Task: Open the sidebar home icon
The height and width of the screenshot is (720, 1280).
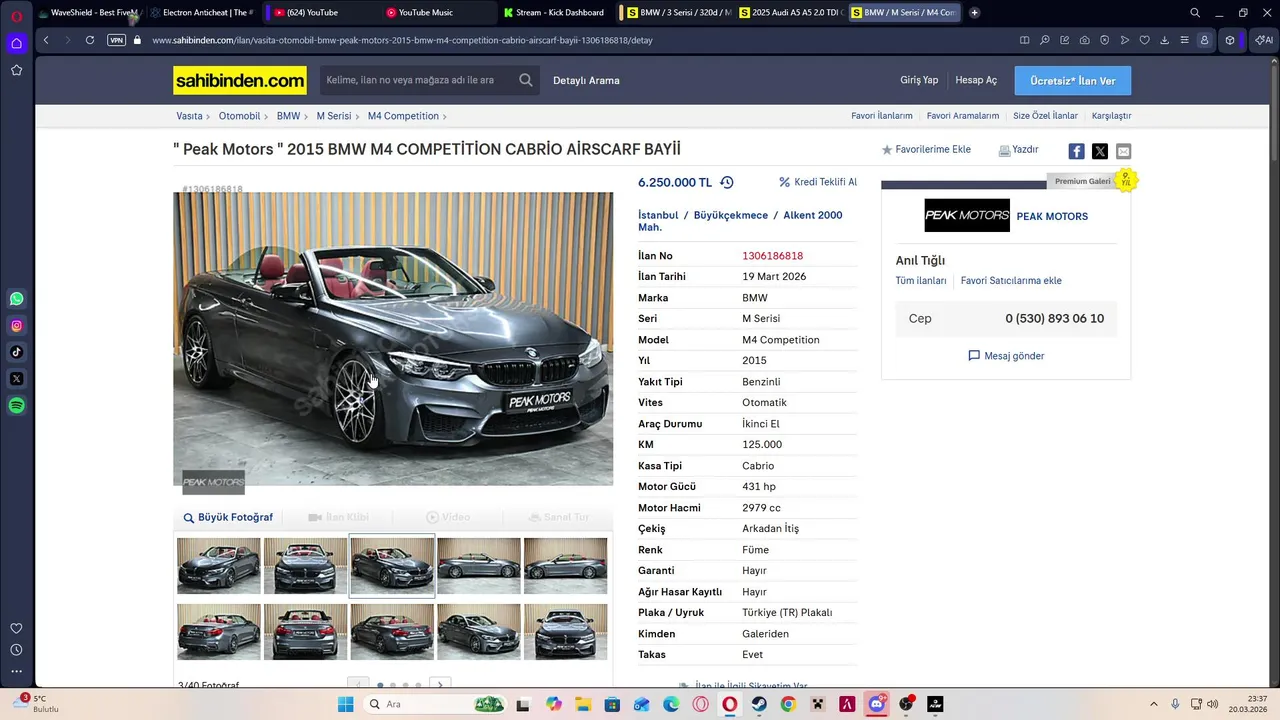Action: [16, 43]
